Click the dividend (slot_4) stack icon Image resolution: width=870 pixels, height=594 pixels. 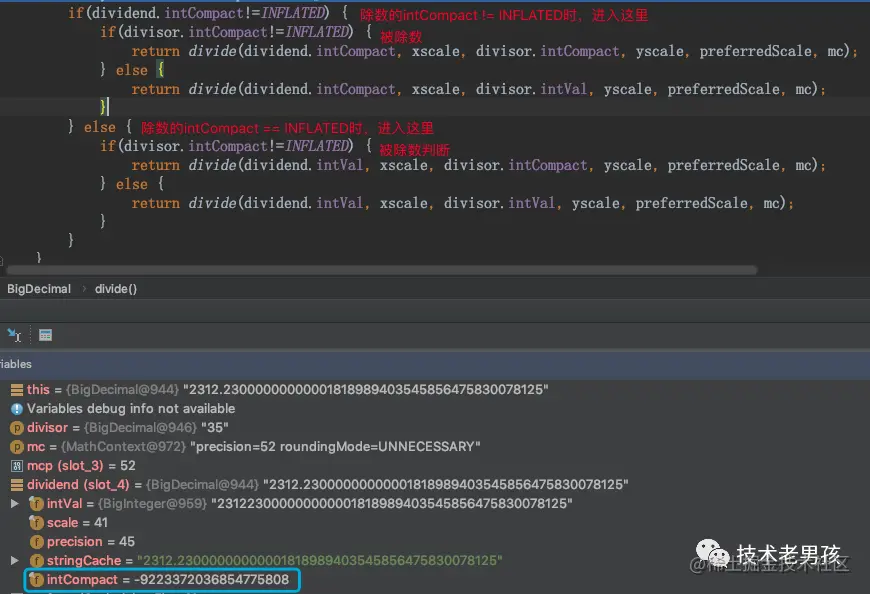click(17, 485)
